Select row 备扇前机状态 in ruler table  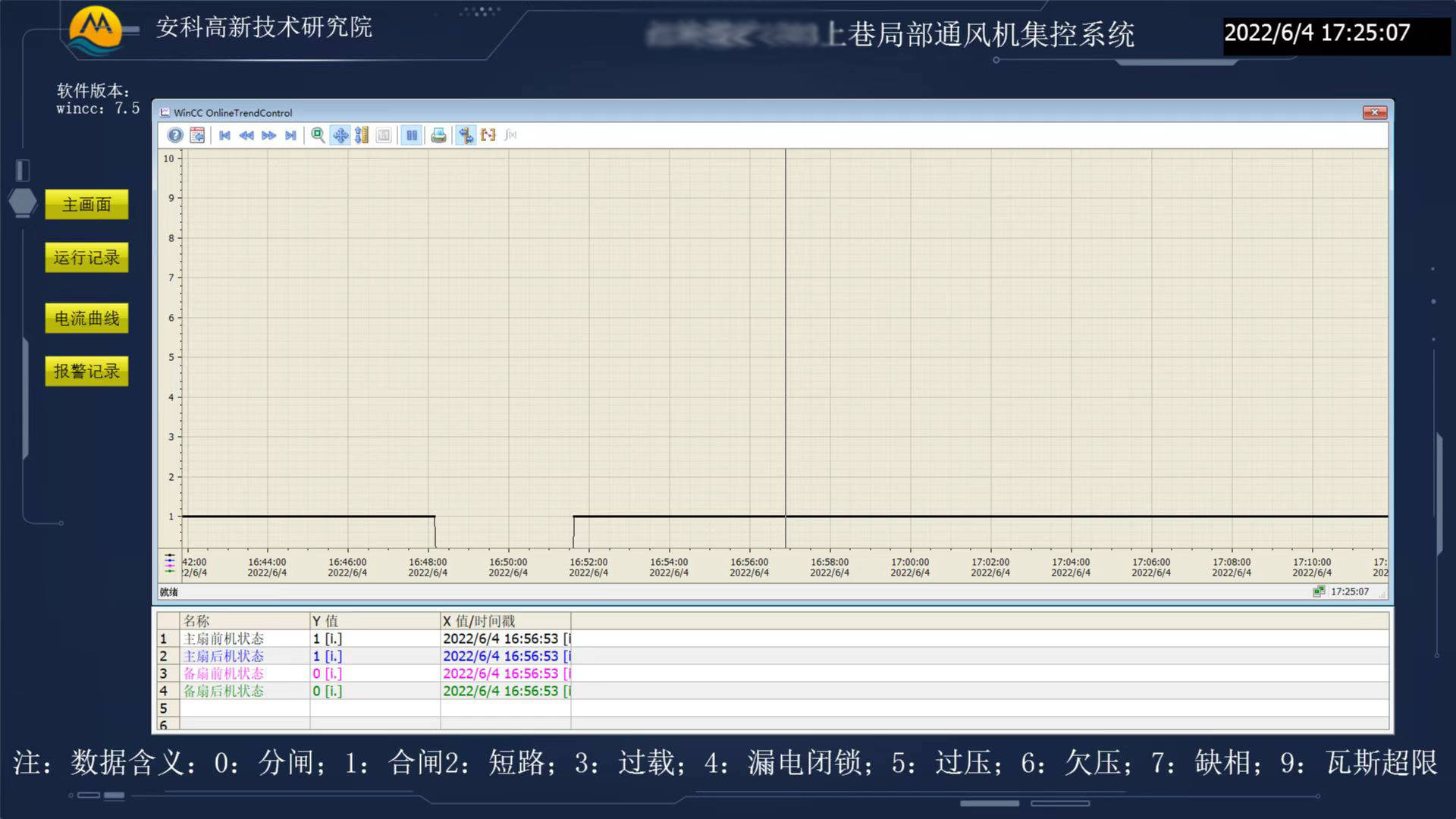pyautogui.click(x=773, y=673)
